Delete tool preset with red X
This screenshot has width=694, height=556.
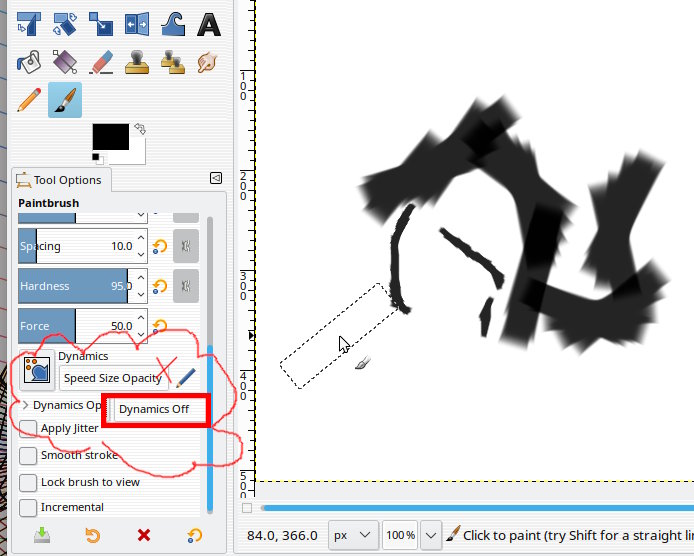coord(144,535)
